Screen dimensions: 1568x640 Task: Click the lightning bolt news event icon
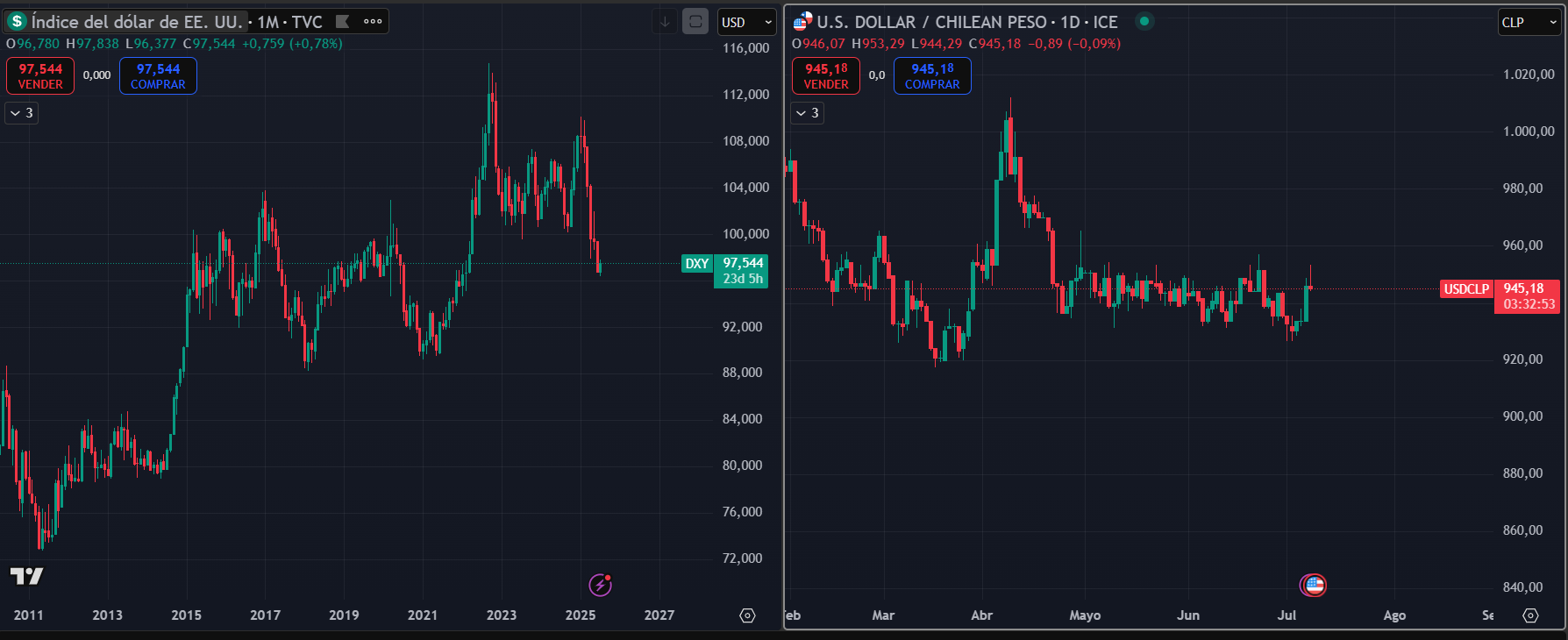[600, 585]
